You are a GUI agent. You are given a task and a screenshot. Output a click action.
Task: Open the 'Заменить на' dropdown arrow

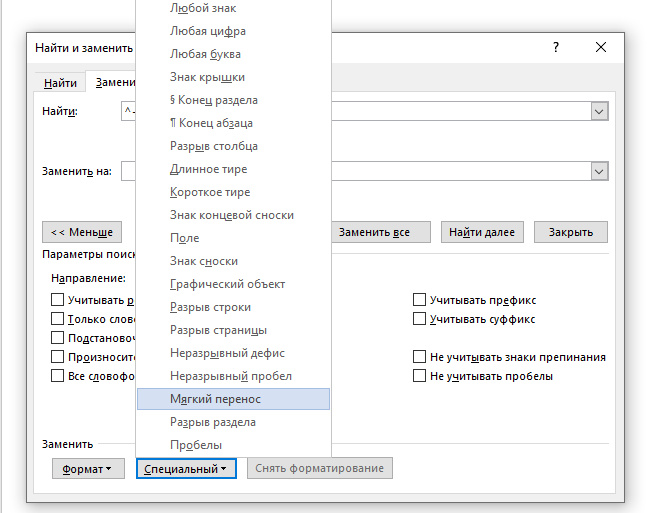click(599, 171)
